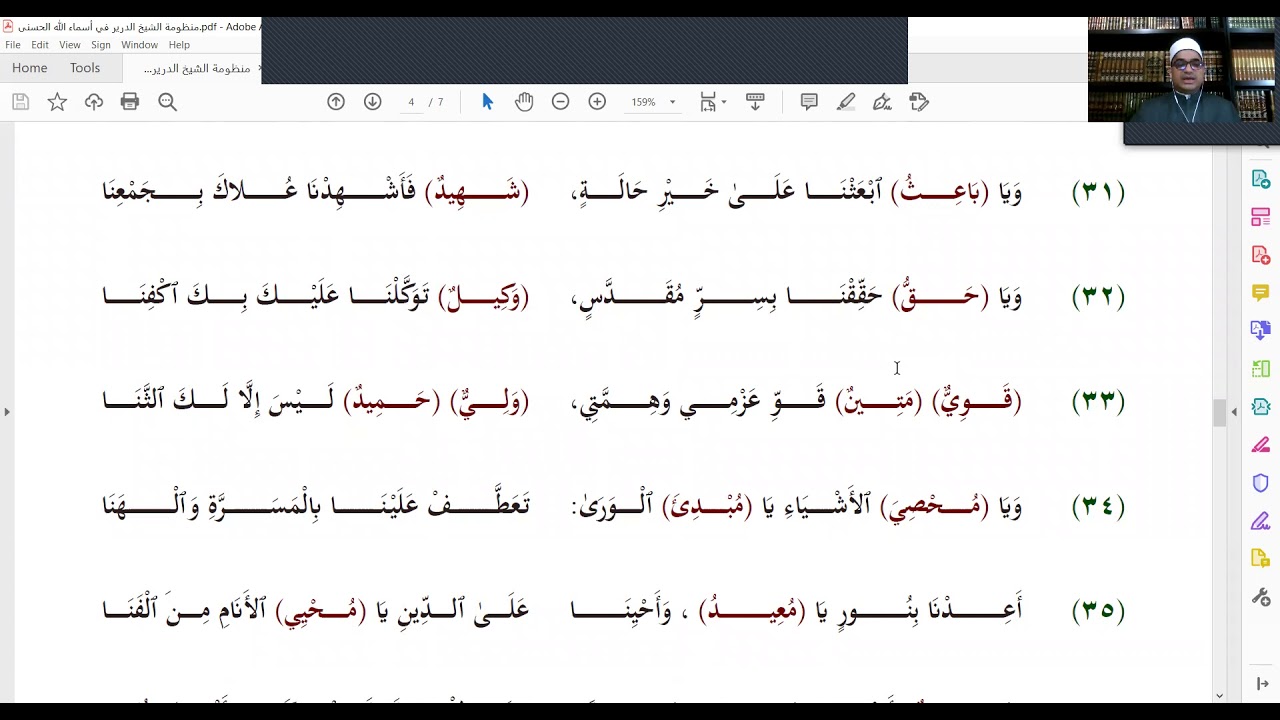Open the purple Fill & Sign tool

1261,521
